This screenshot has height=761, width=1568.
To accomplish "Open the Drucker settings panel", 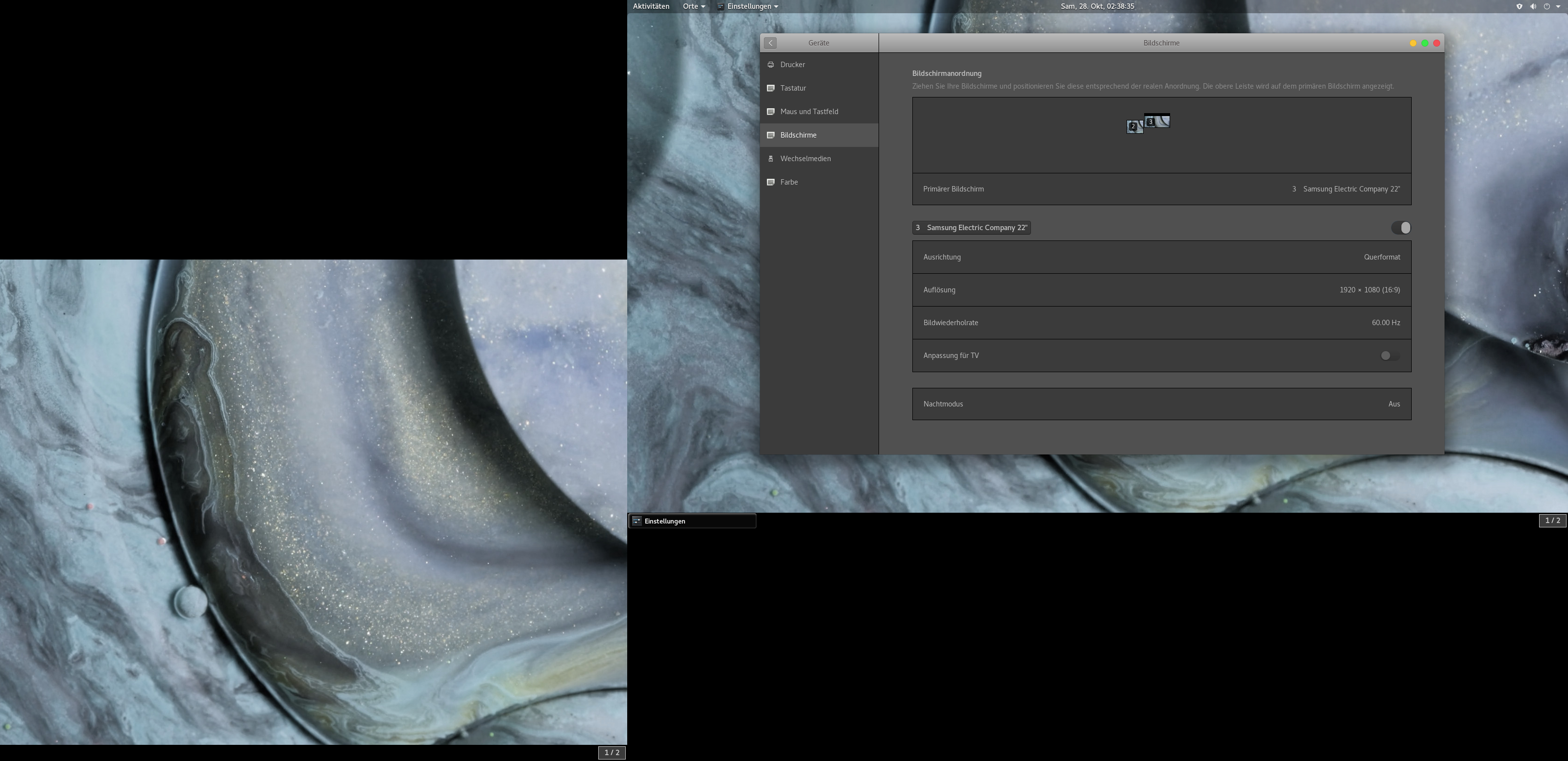I will coord(819,65).
